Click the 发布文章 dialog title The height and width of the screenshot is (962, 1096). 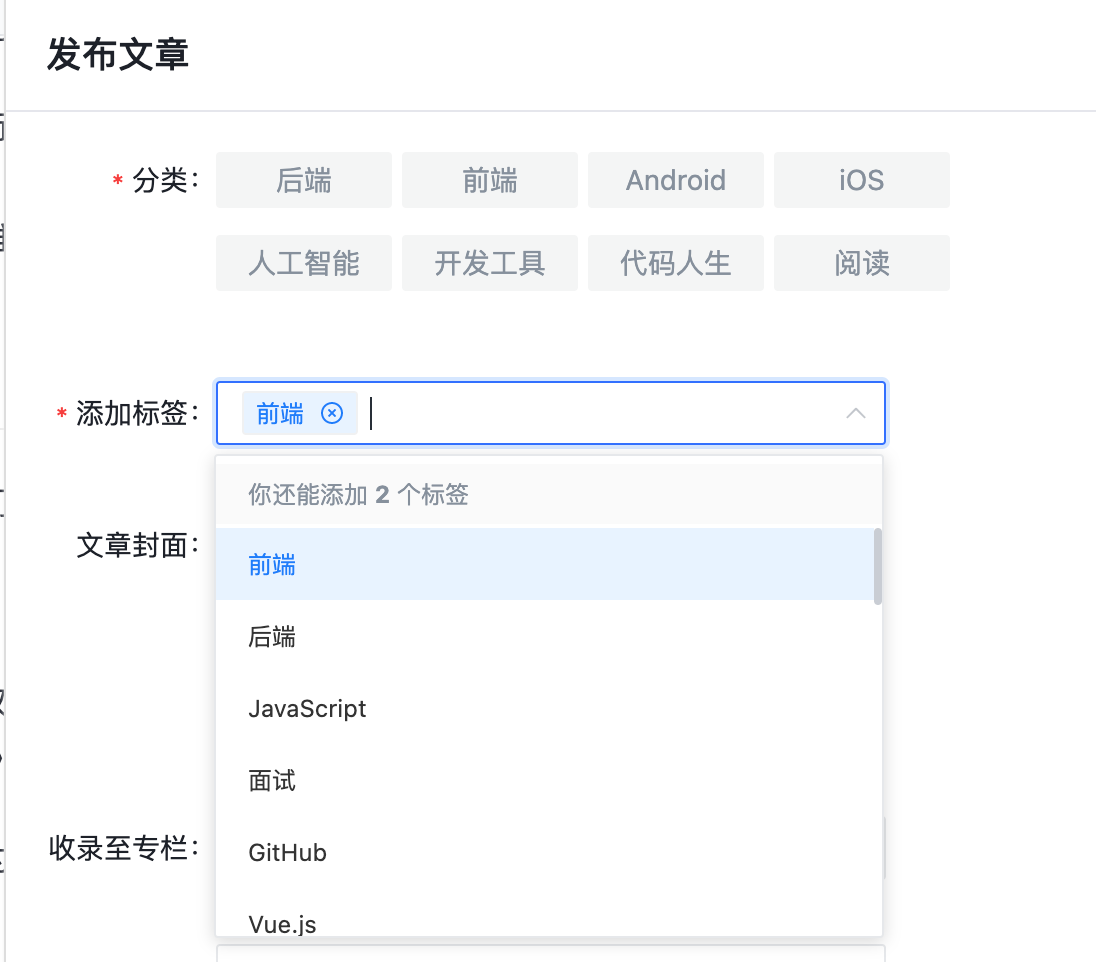click(118, 54)
